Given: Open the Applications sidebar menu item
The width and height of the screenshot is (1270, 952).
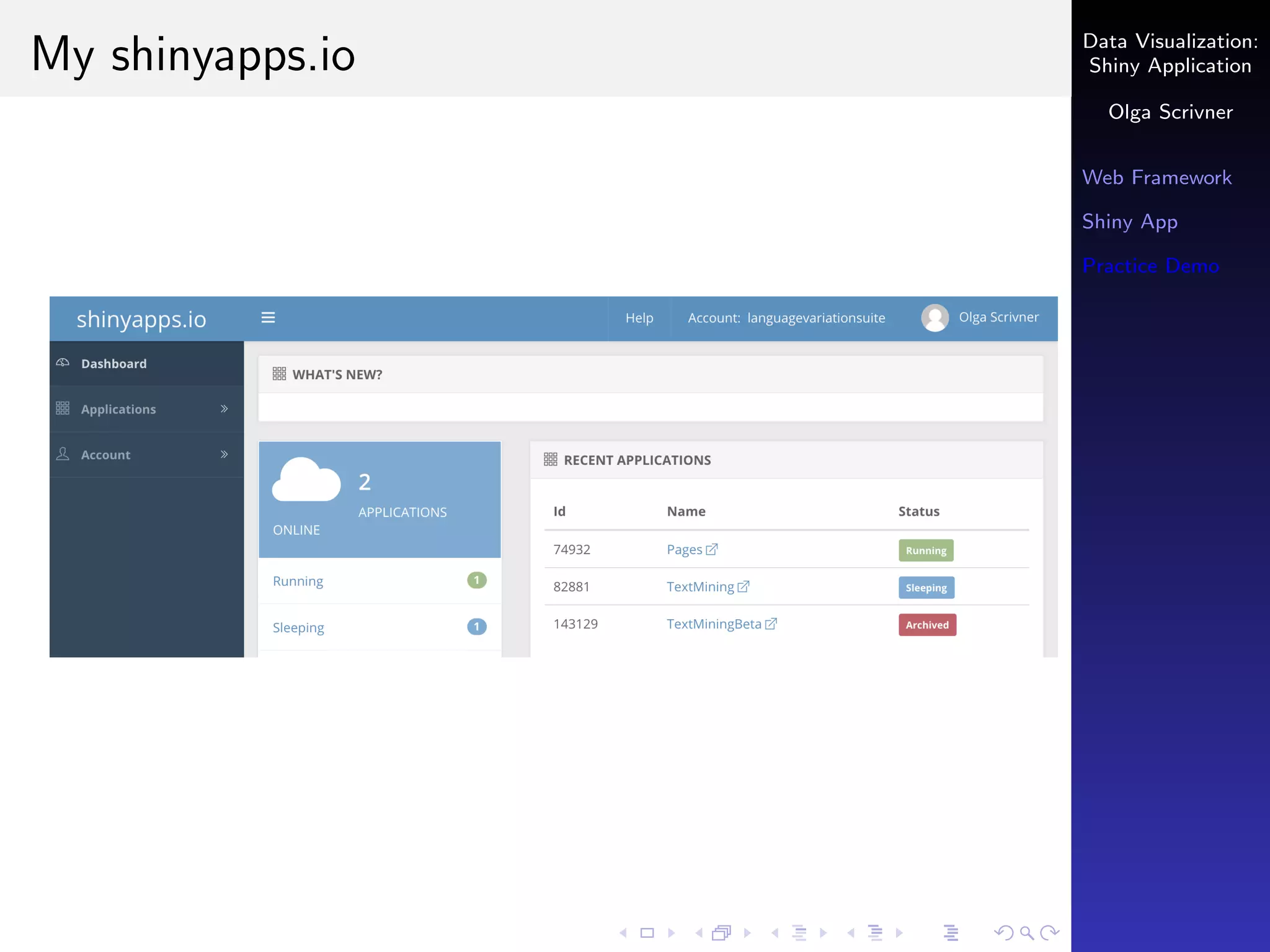Looking at the screenshot, I should click(x=146, y=409).
